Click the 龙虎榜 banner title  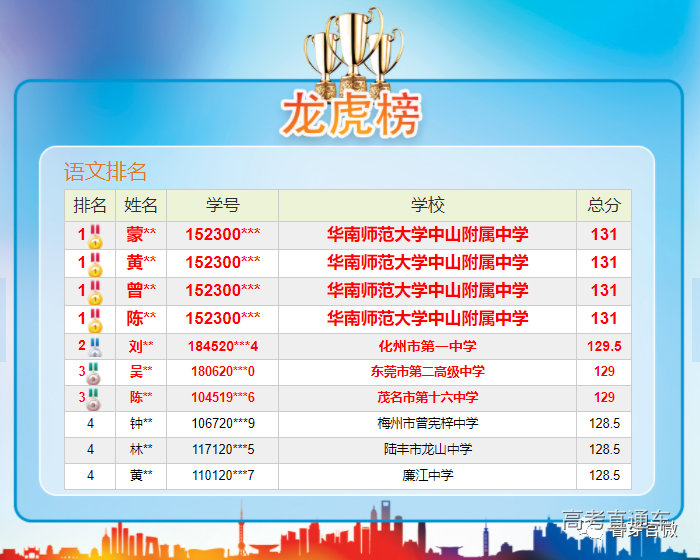click(350, 115)
